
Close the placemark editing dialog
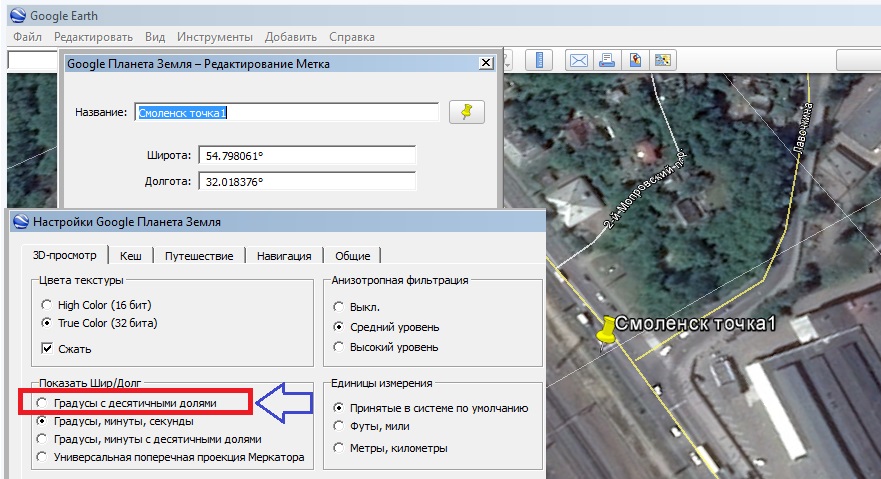tap(486, 63)
